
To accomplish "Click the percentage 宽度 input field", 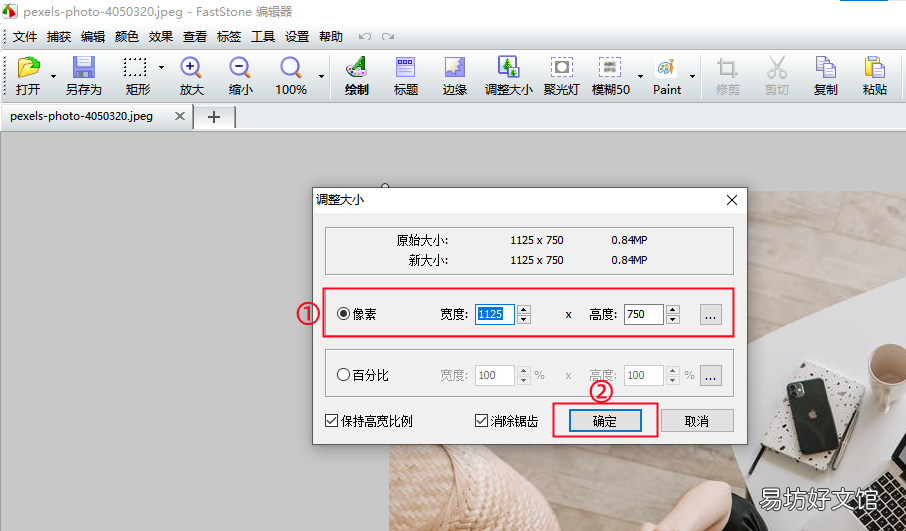I will coord(495,375).
